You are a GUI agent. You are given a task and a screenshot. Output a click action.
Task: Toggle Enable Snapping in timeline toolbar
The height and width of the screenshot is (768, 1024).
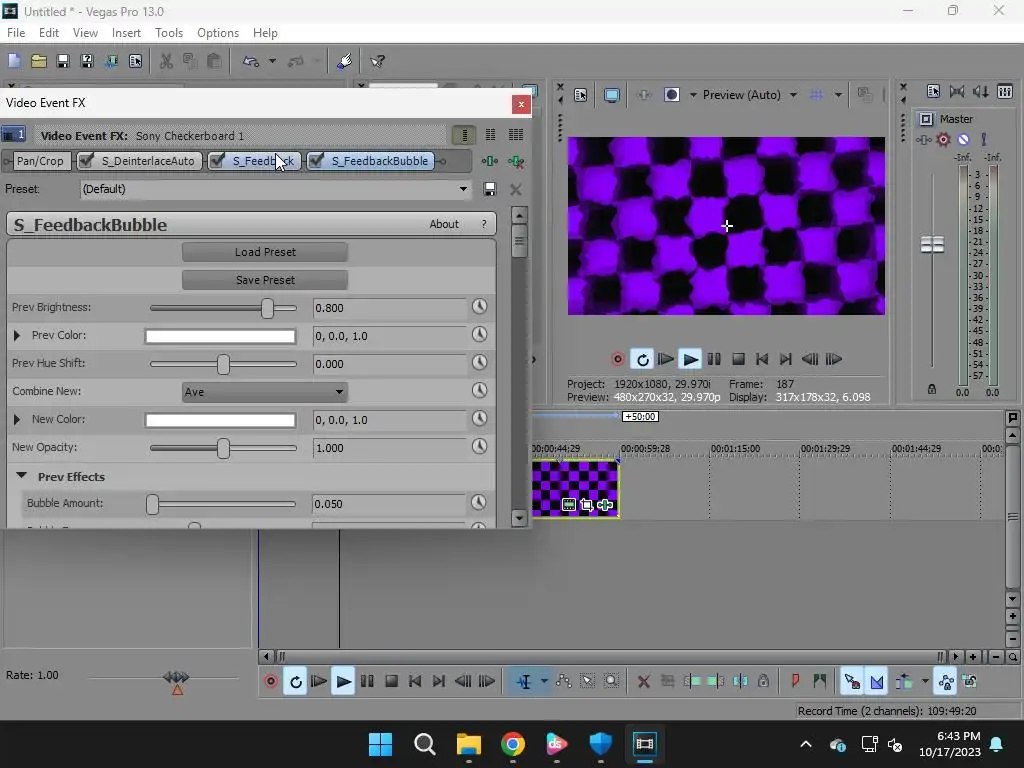click(x=852, y=682)
